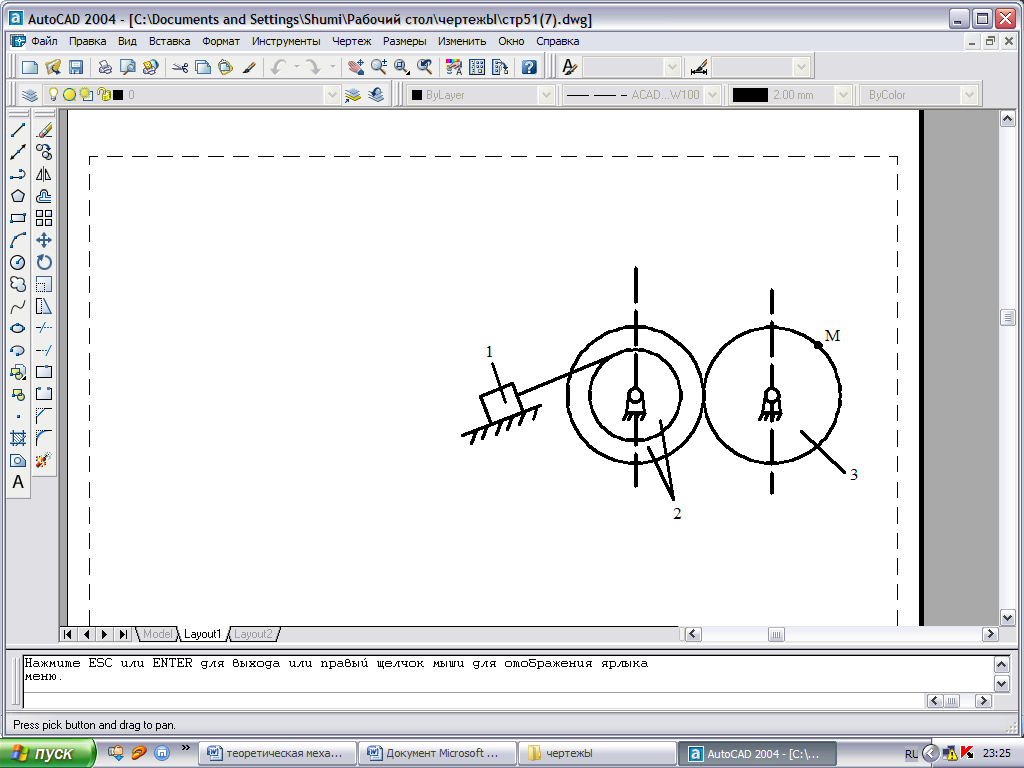Click the Plot (print) icon

tap(105, 67)
